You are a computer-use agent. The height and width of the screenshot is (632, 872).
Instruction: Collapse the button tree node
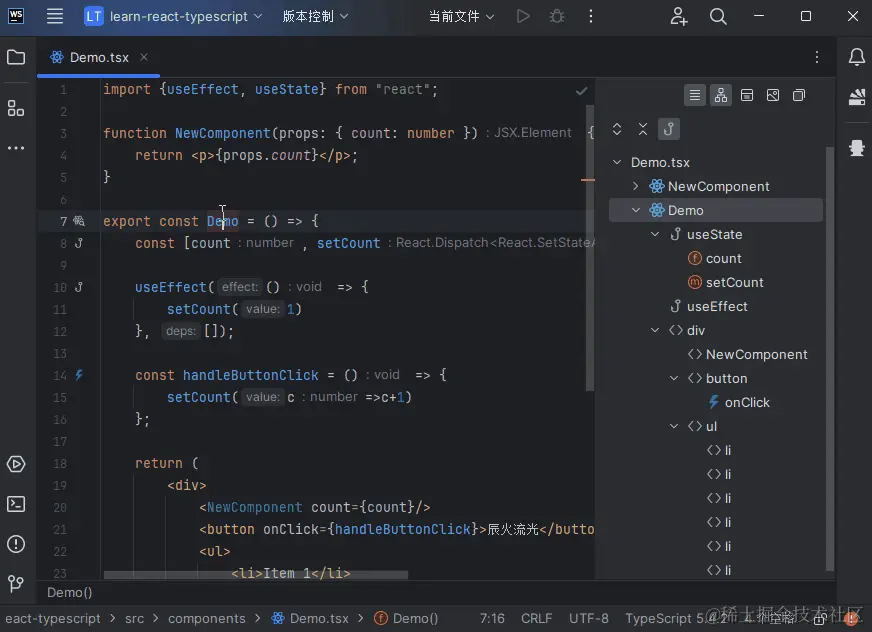pyautogui.click(x=673, y=378)
